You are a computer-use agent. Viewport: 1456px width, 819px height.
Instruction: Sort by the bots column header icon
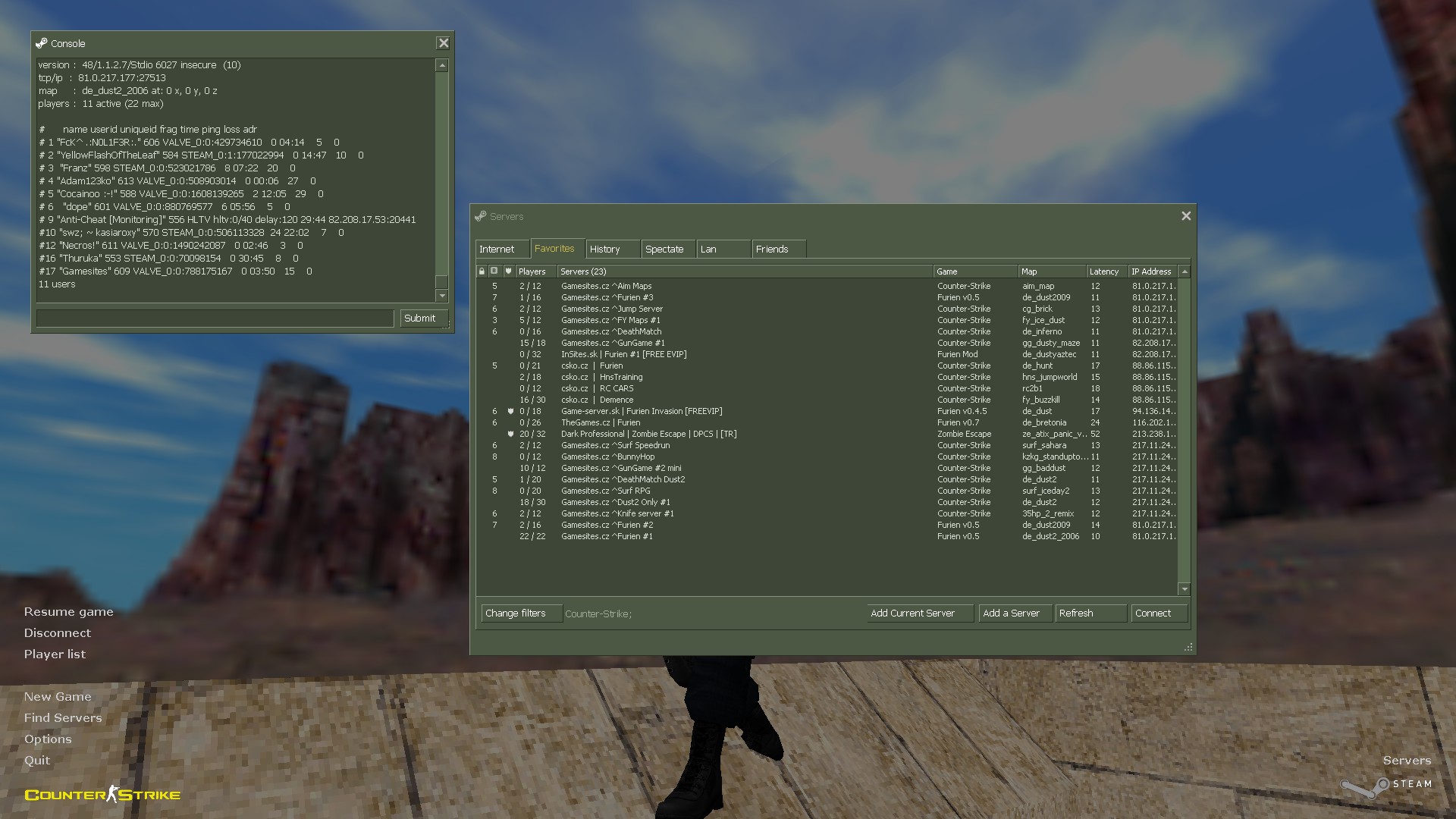[x=494, y=271]
